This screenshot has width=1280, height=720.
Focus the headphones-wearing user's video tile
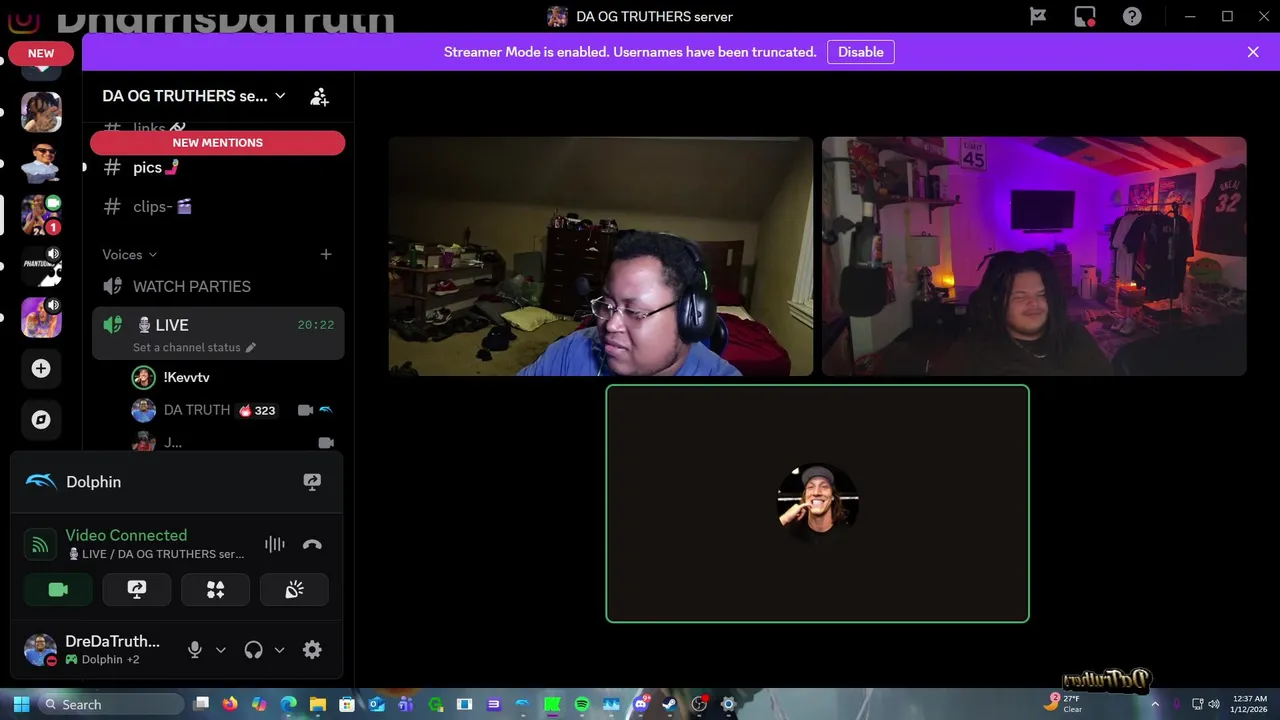tap(601, 256)
